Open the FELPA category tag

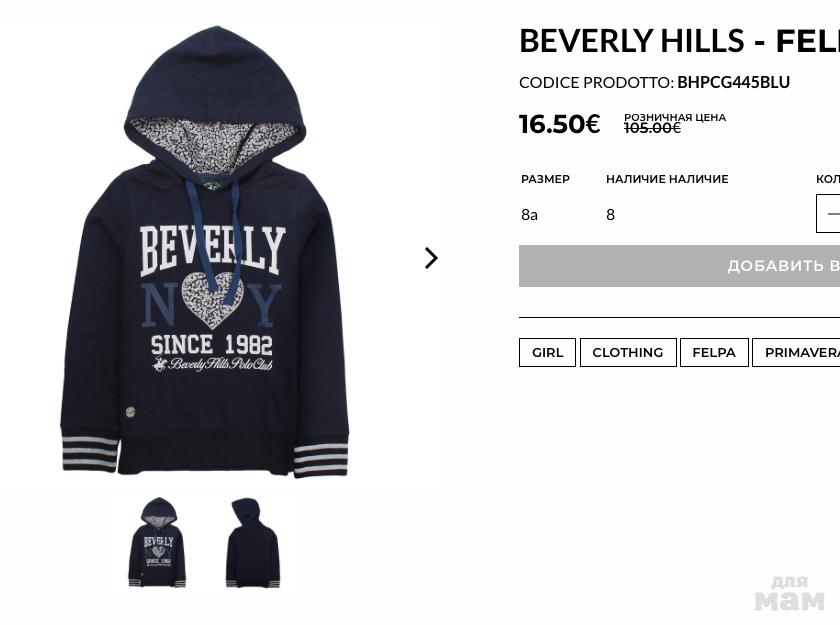[714, 352]
